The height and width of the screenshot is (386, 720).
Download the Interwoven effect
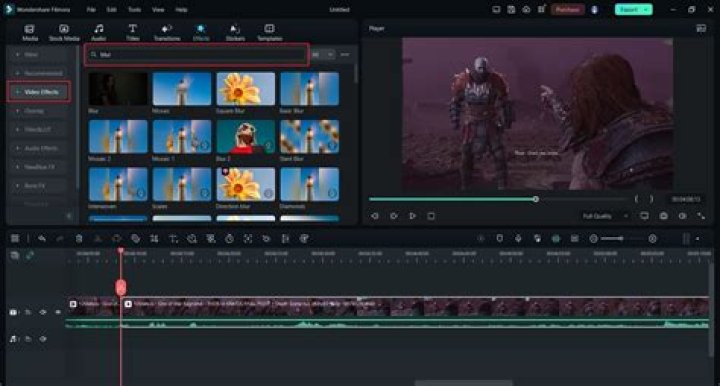coord(141,193)
